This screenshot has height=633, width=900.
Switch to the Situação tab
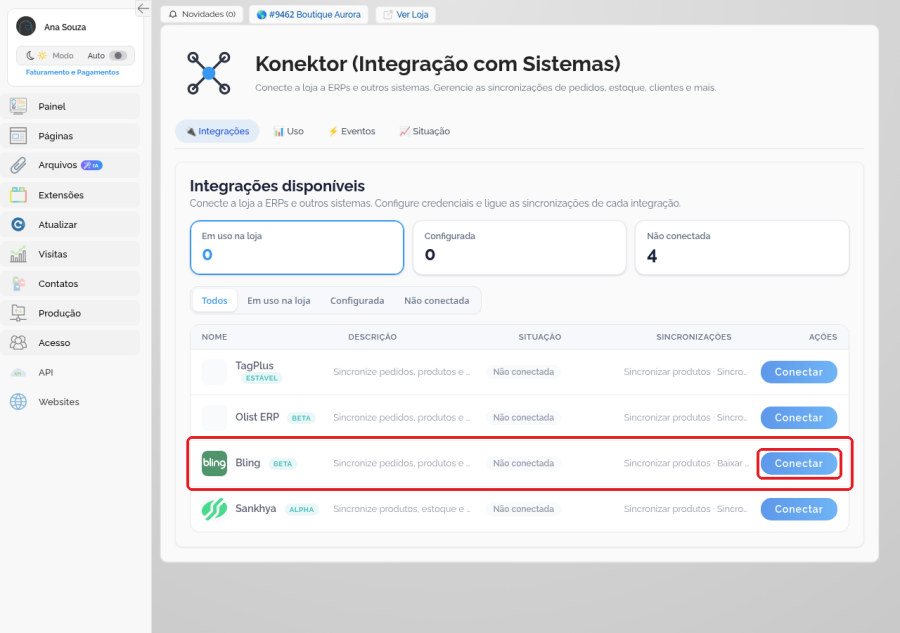click(425, 131)
